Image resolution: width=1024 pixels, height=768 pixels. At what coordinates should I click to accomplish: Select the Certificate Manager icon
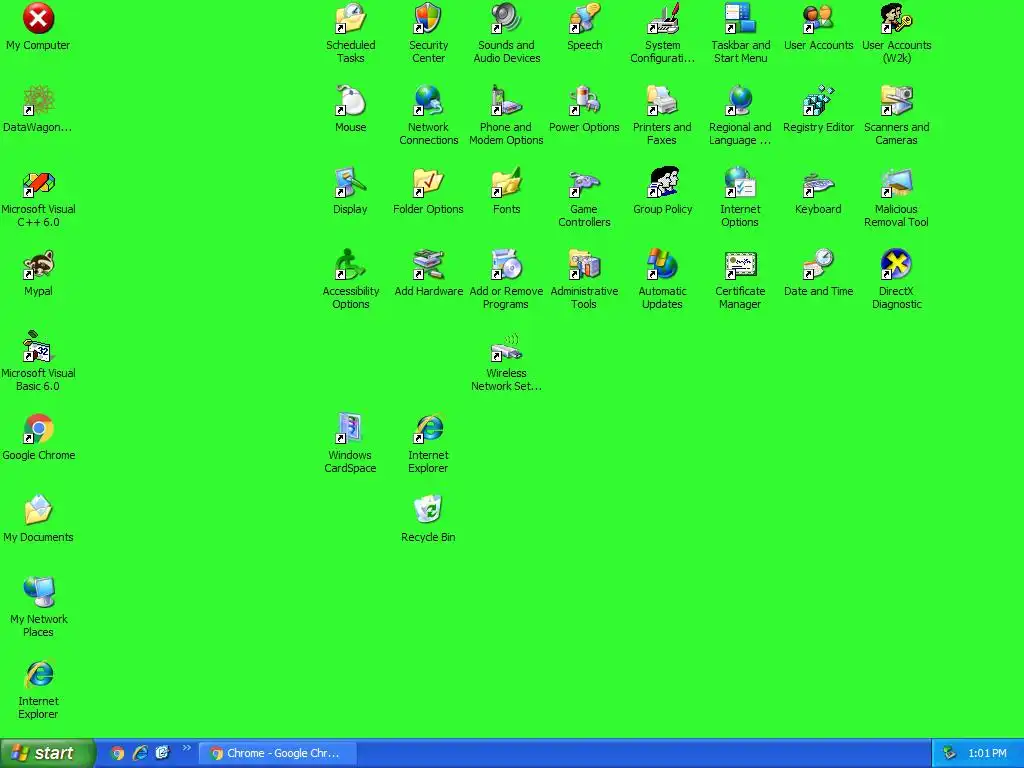[x=740, y=264]
